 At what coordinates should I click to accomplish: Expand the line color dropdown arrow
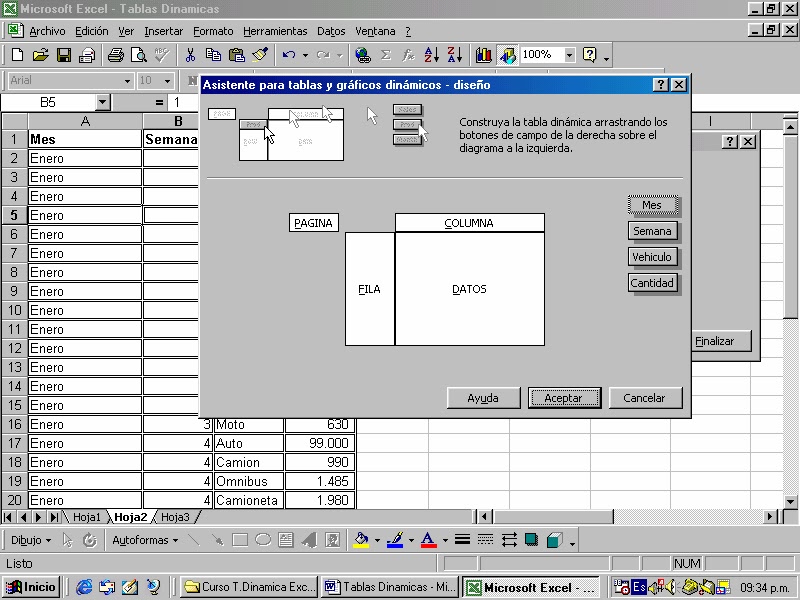click(x=411, y=540)
